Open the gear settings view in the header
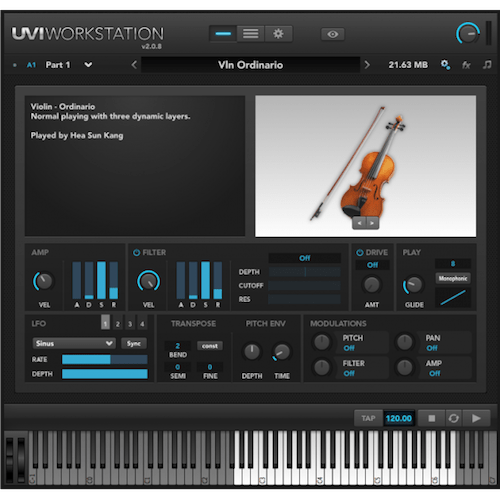500x500 pixels. pyautogui.click(x=278, y=34)
